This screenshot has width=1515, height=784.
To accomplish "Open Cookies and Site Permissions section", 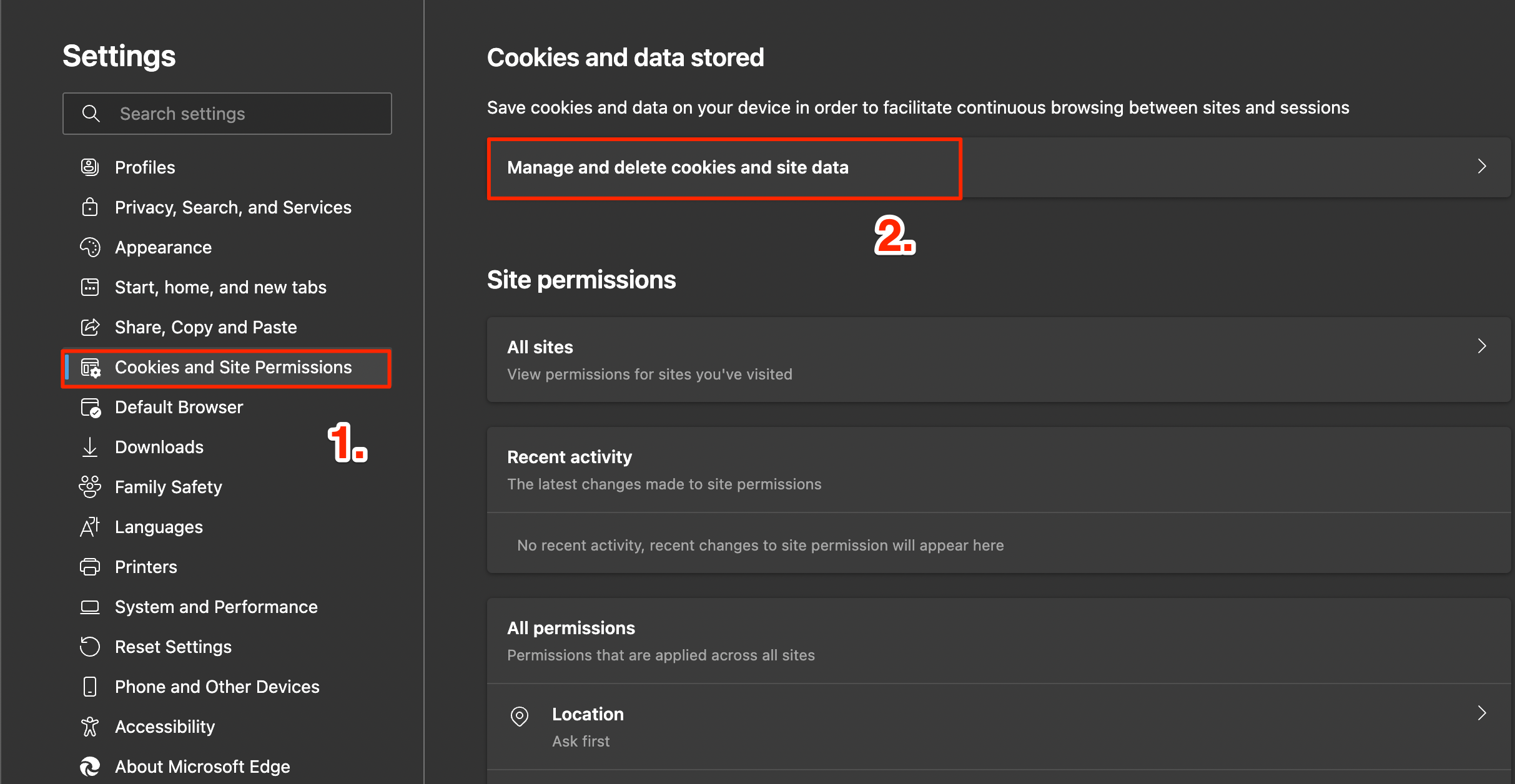I will pyautogui.click(x=233, y=367).
